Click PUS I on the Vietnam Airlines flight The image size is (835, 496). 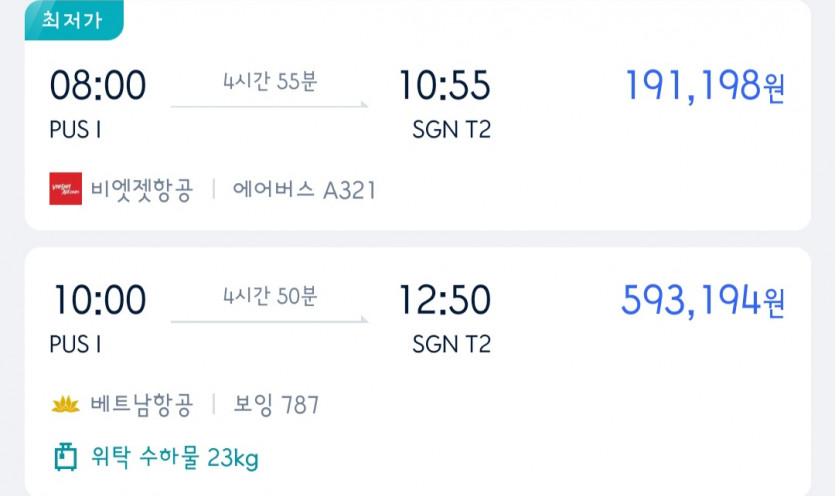75,344
